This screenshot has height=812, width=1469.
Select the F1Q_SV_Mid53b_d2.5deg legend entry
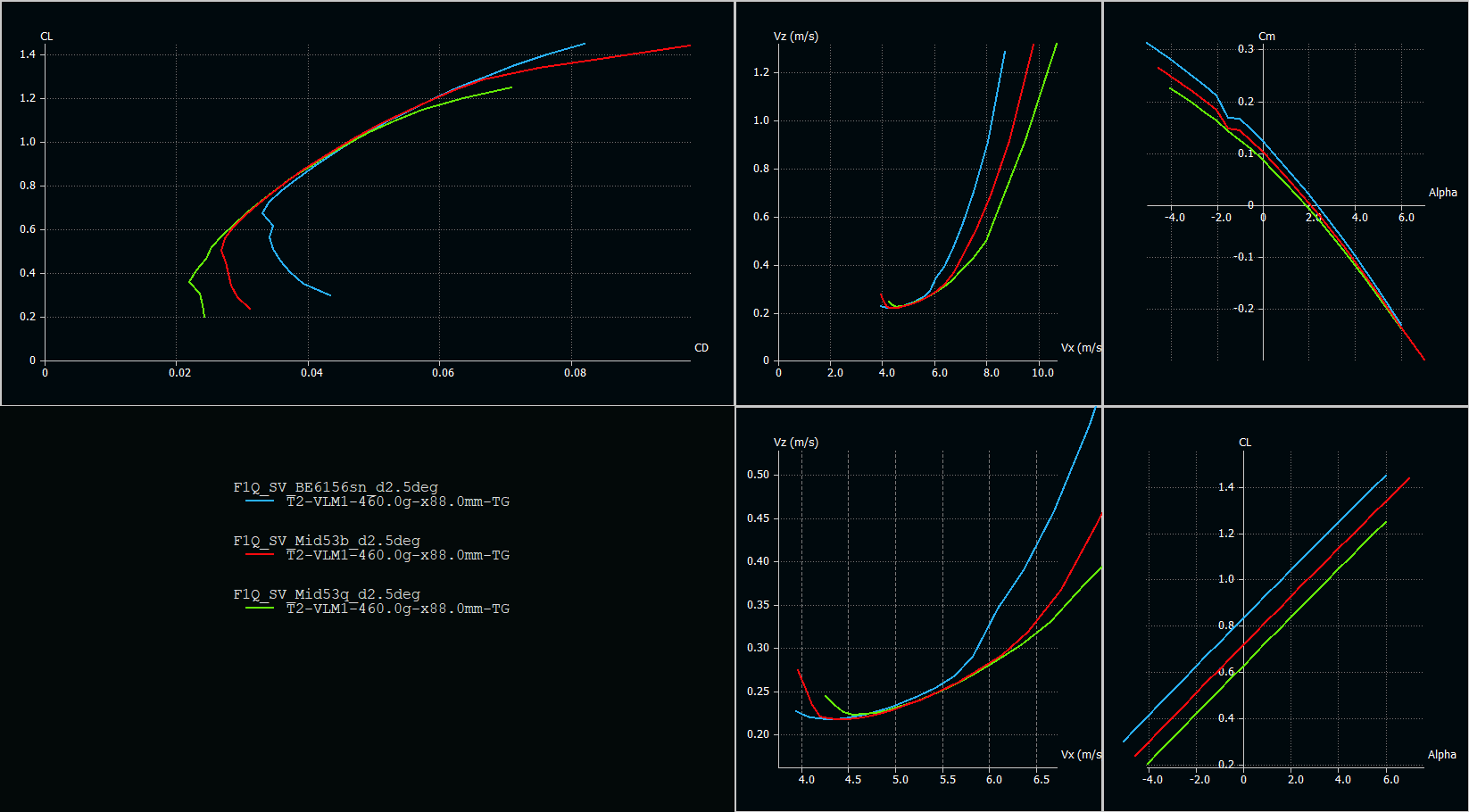(x=327, y=541)
